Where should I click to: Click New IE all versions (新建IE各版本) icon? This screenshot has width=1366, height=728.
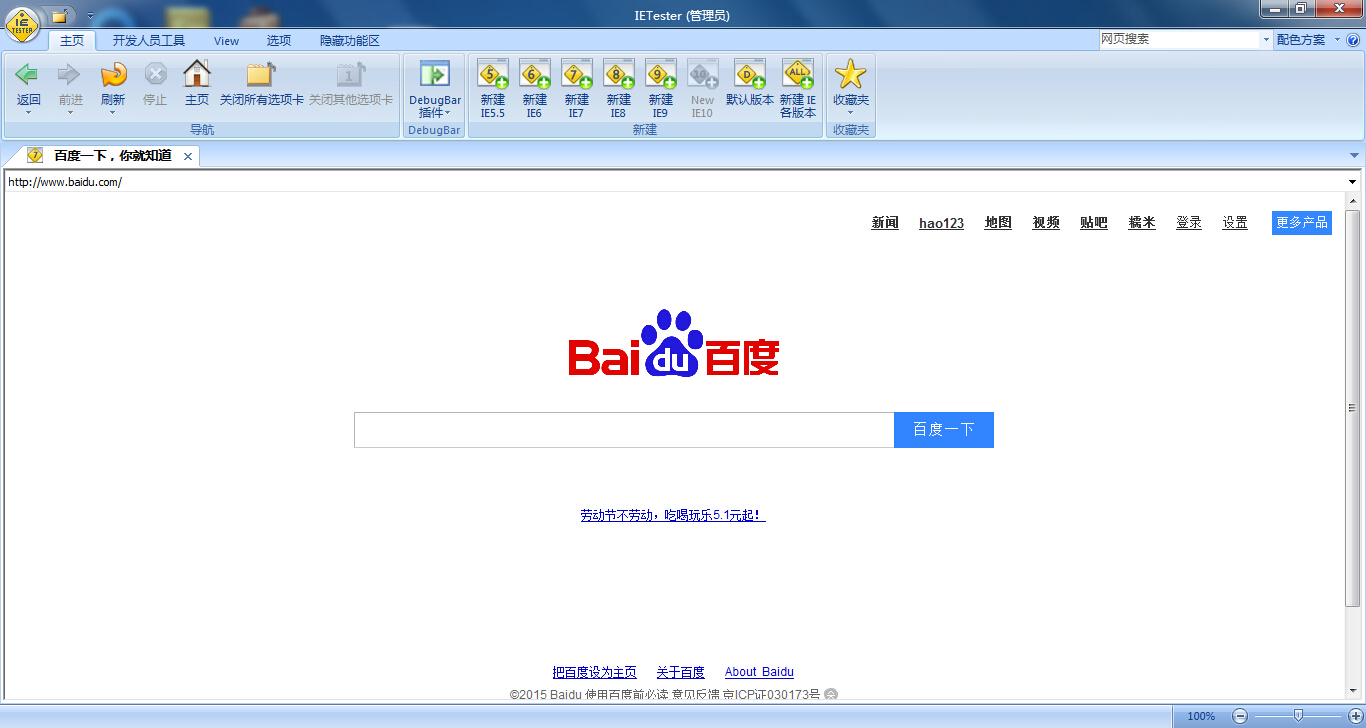pyautogui.click(x=798, y=76)
